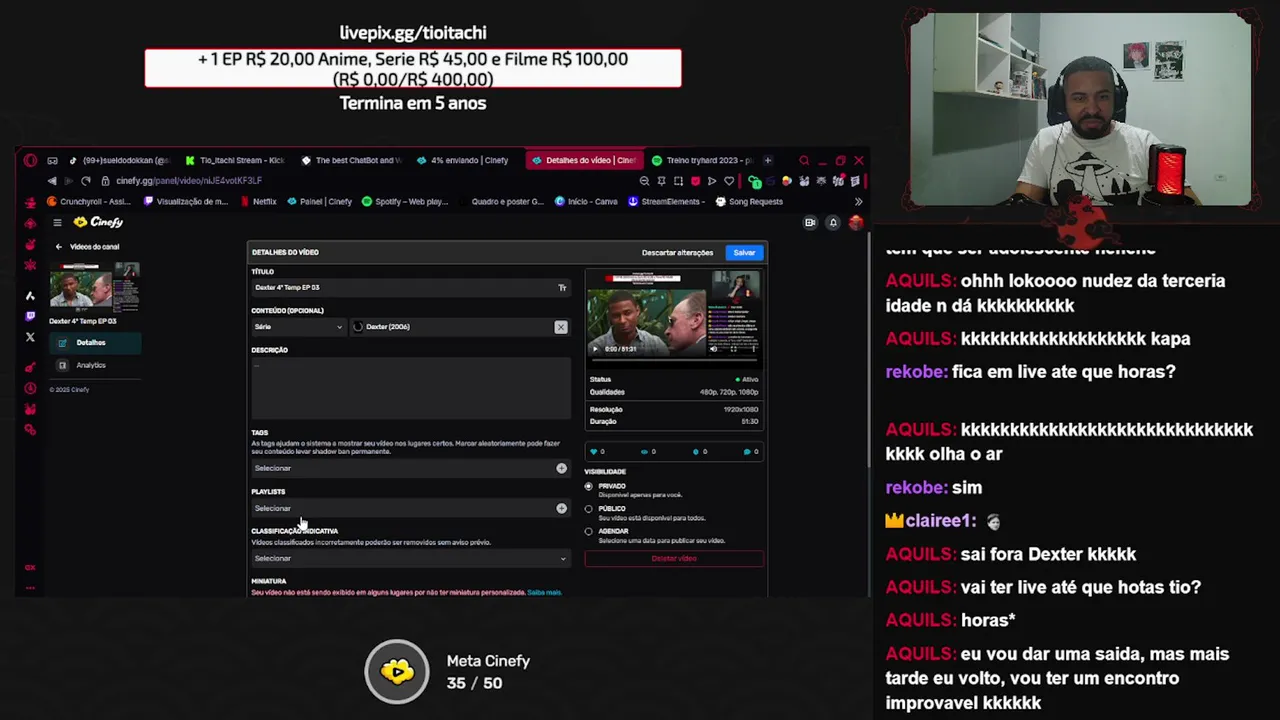Click the heart bookmark icon in address bar
The height and width of the screenshot is (720, 1280).
pos(729,181)
